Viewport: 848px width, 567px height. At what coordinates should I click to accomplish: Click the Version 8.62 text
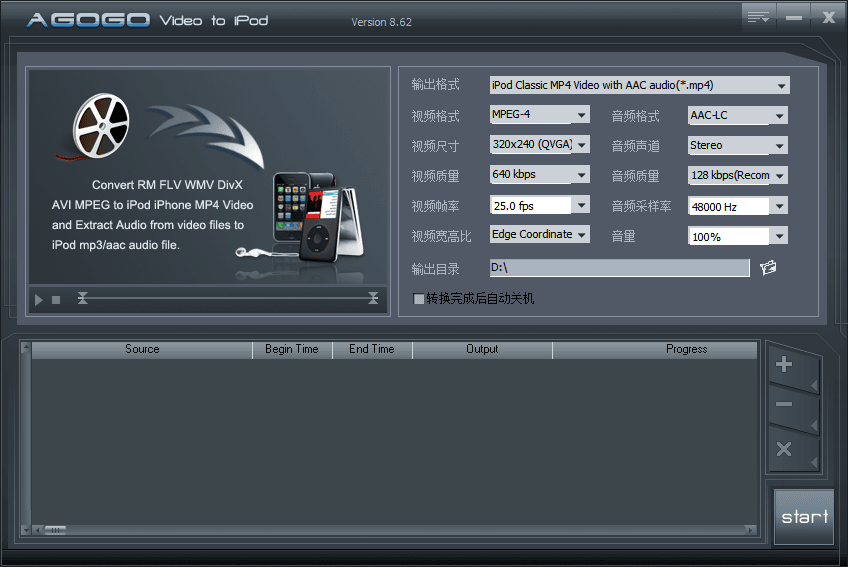pos(381,22)
